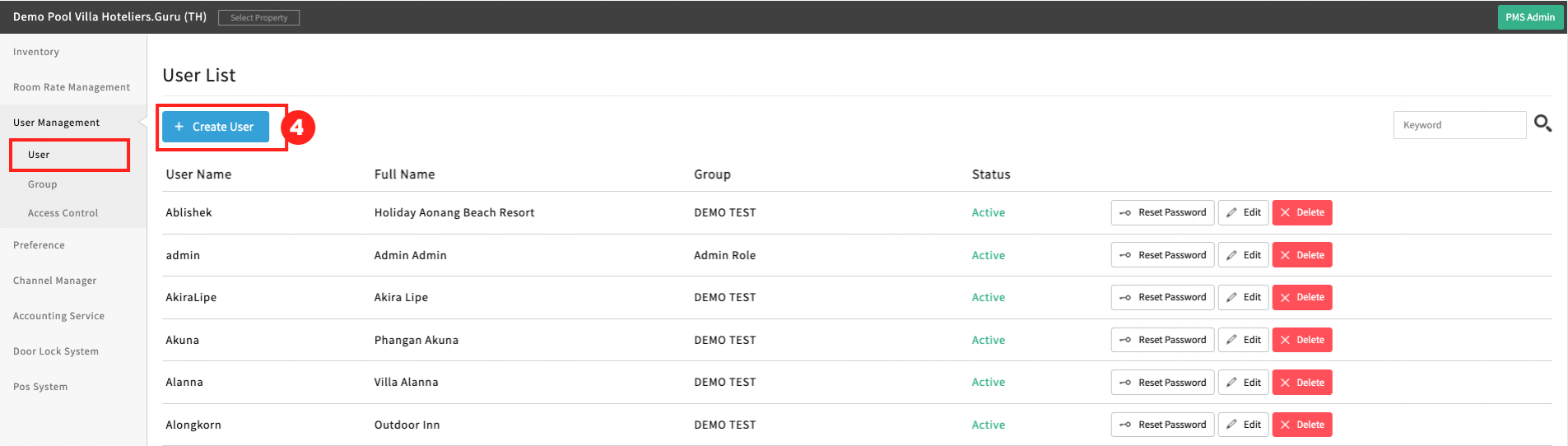Focus the Keyword search field

pyautogui.click(x=1459, y=125)
